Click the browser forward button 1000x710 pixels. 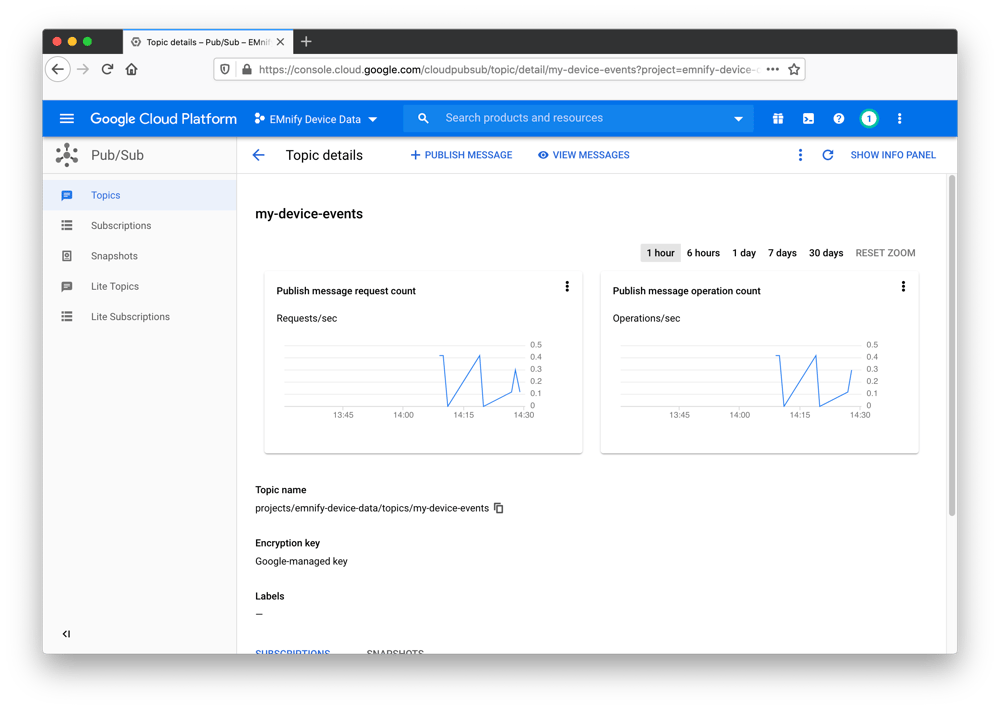tap(83, 69)
